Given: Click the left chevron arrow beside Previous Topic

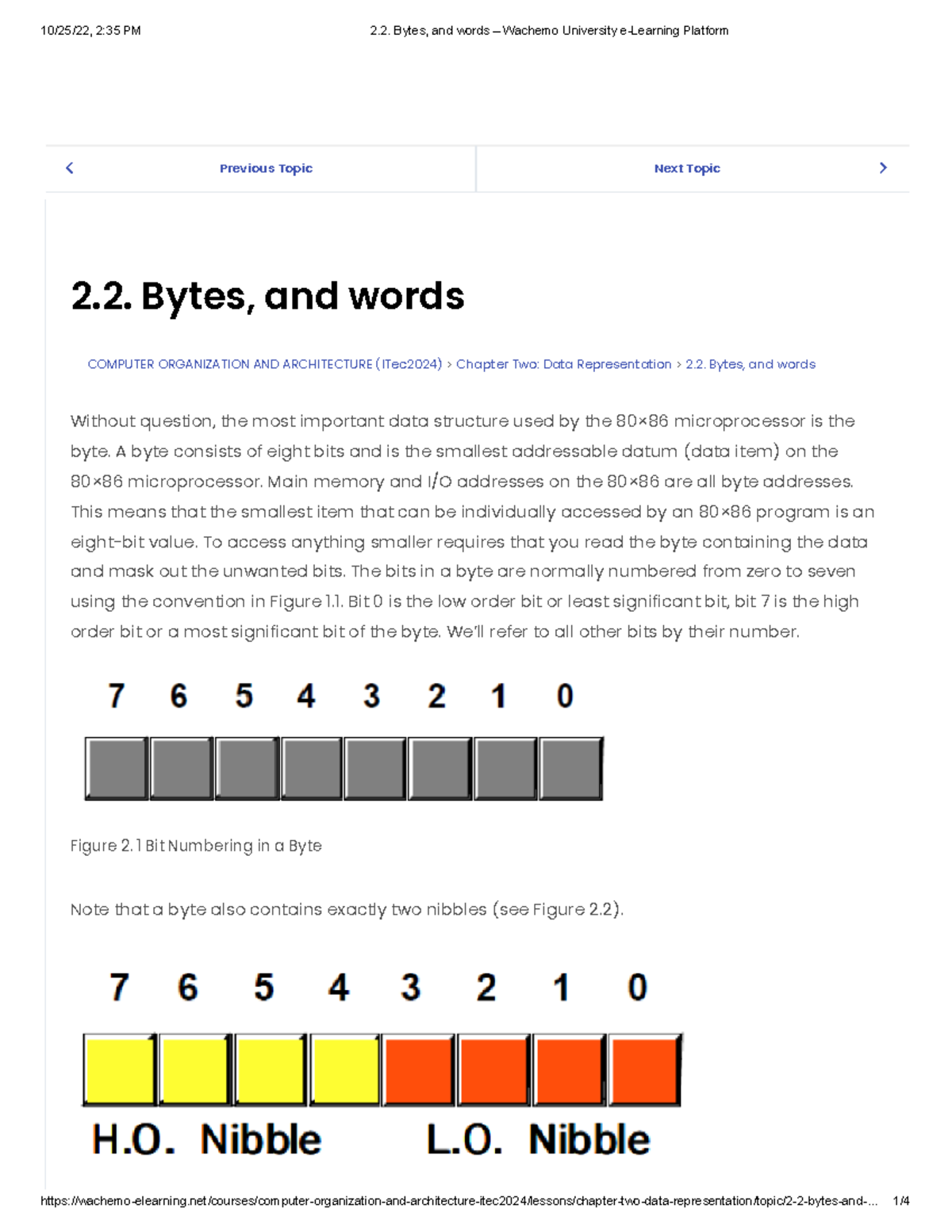Looking at the screenshot, I should click(70, 167).
